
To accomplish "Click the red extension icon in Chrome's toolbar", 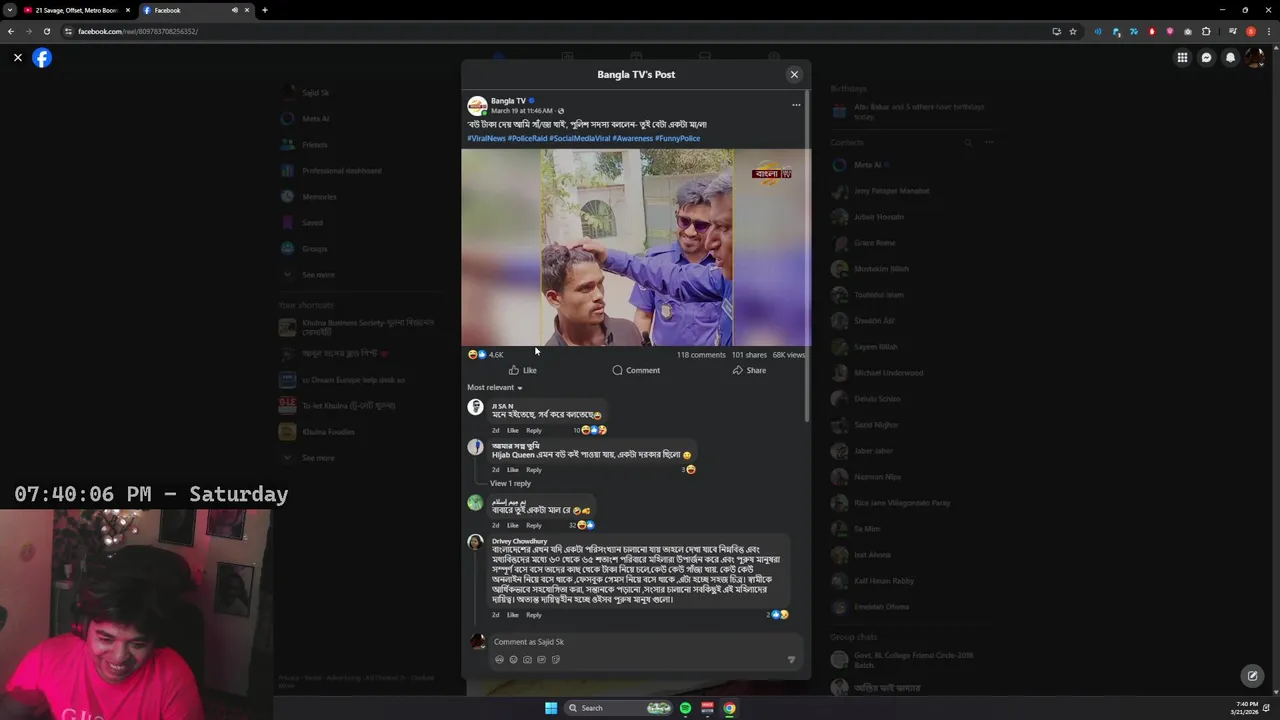I will [1152, 31].
